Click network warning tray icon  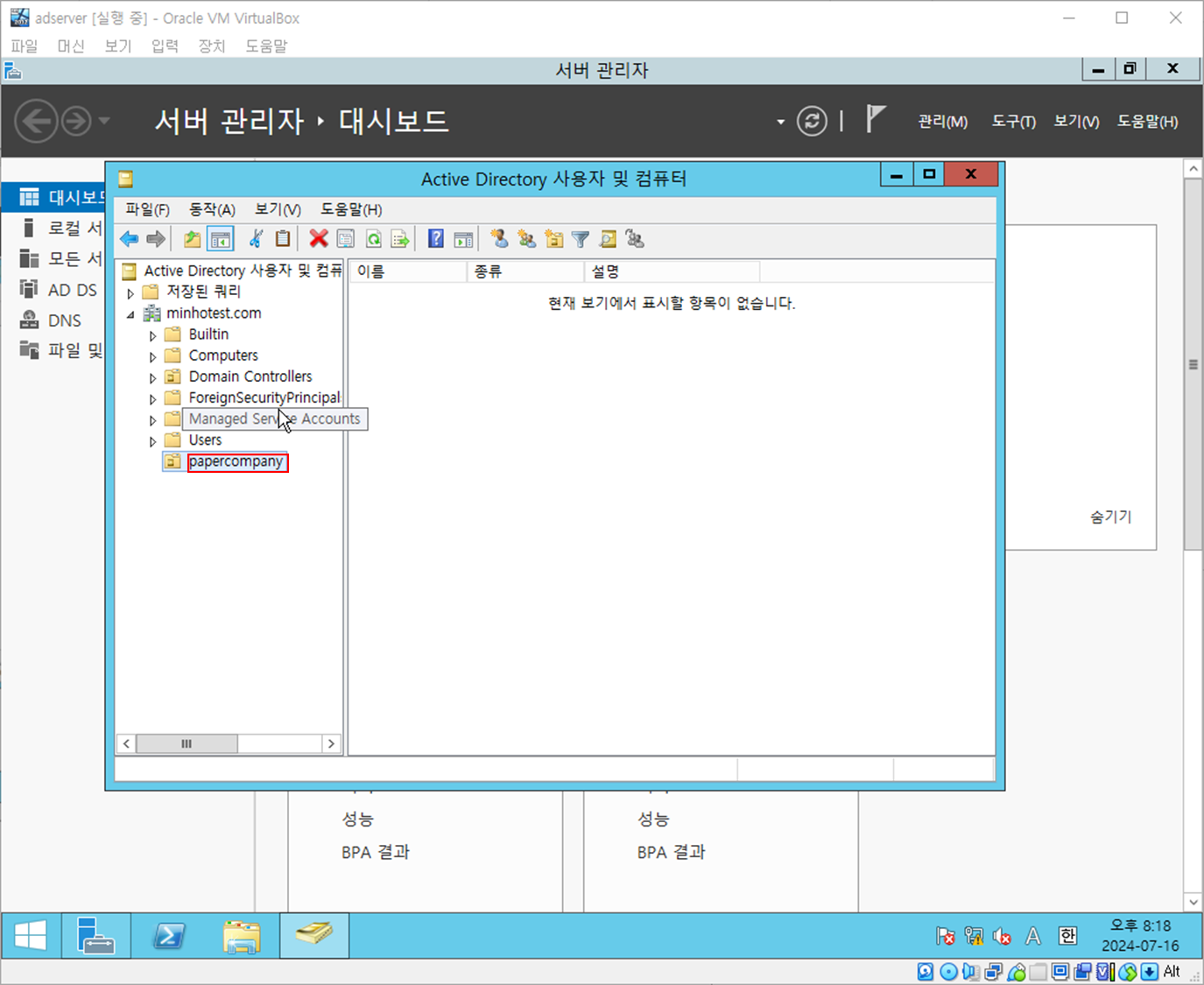pos(974,936)
